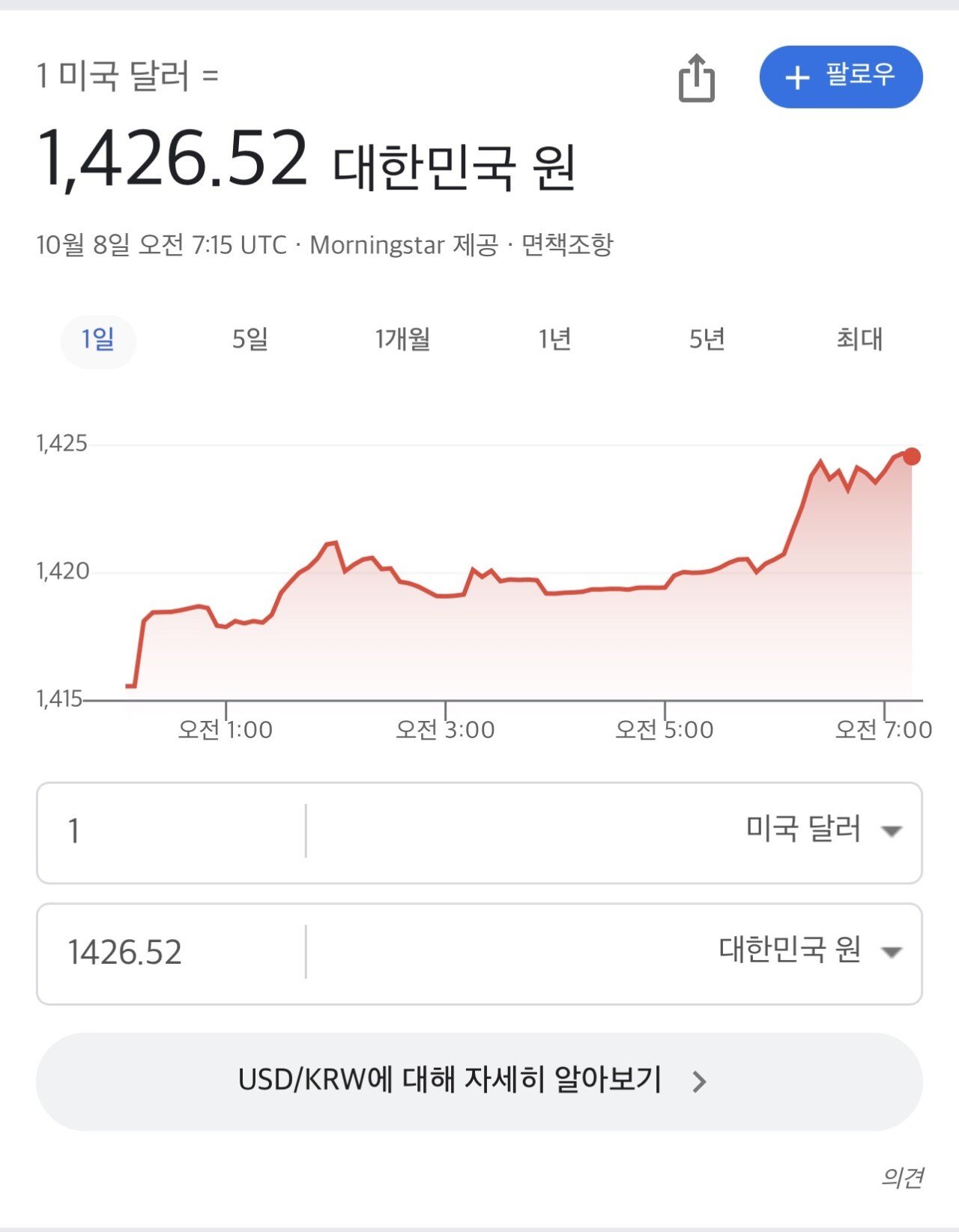Show the 1개월 chart range

click(402, 340)
